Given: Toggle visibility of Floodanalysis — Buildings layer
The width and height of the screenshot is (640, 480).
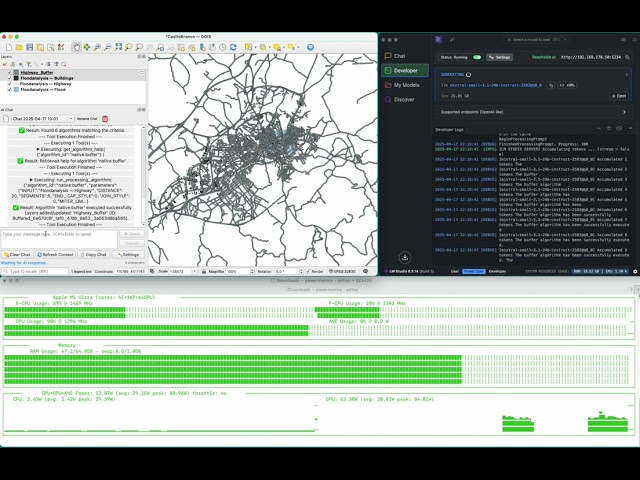Looking at the screenshot, I should tap(9, 78).
